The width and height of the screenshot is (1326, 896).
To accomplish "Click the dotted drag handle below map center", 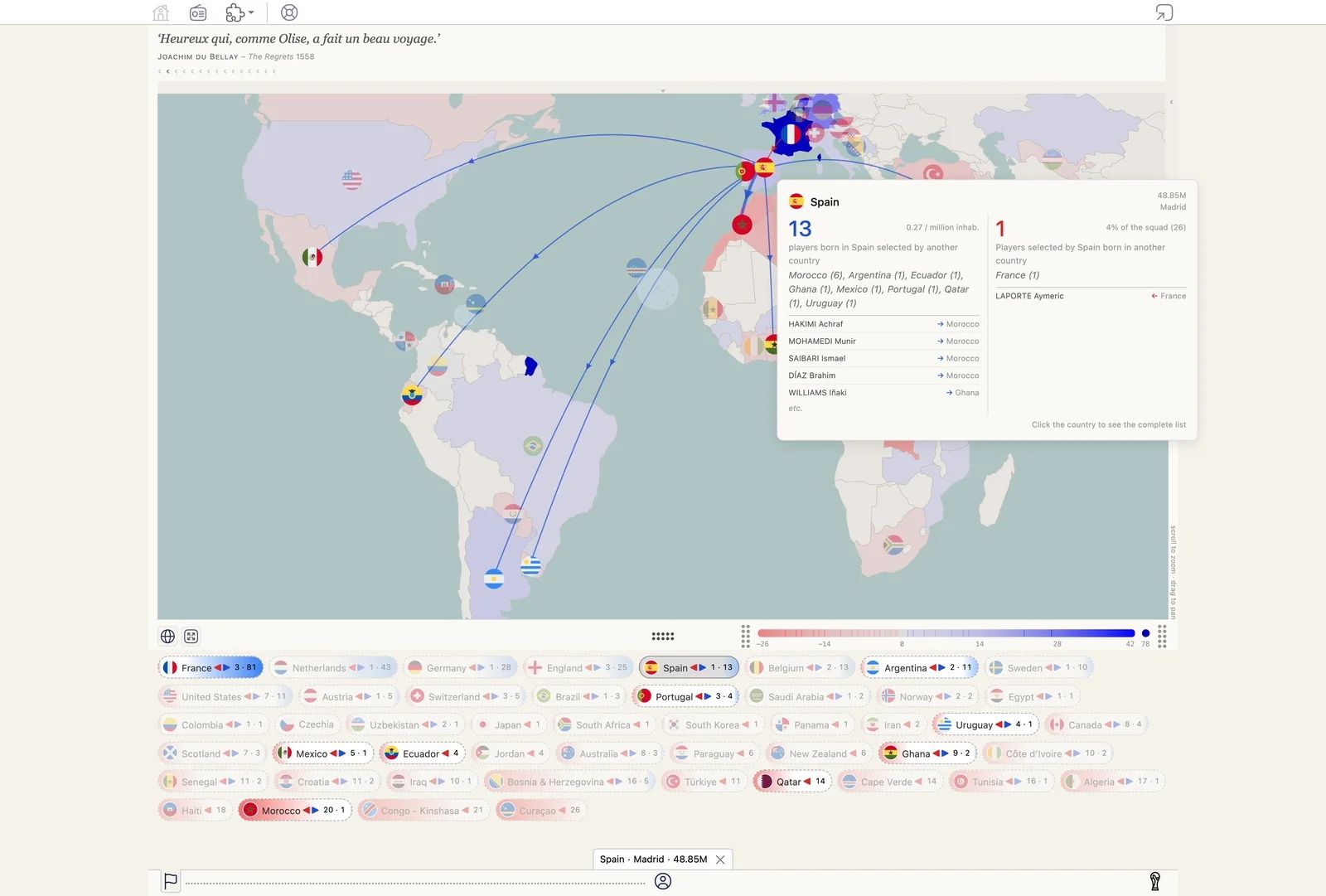I will (663, 637).
